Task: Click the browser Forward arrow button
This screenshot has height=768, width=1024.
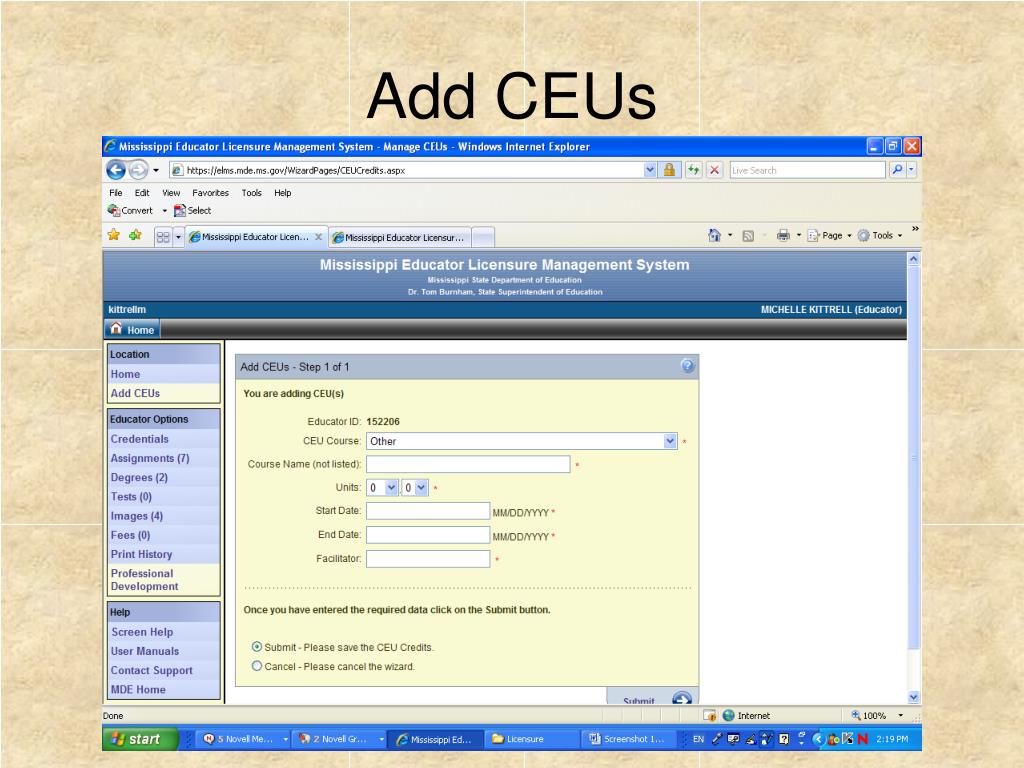Action: tap(138, 170)
